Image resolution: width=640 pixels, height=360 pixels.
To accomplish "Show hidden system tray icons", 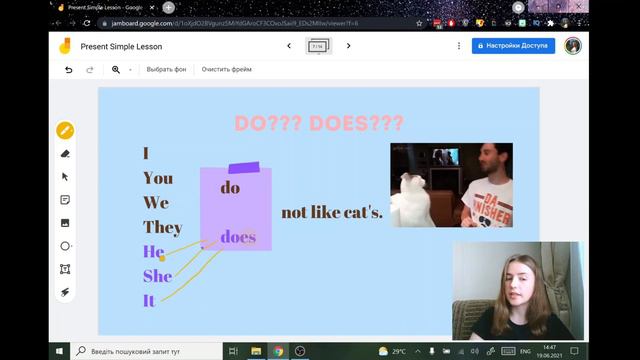I will point(418,351).
